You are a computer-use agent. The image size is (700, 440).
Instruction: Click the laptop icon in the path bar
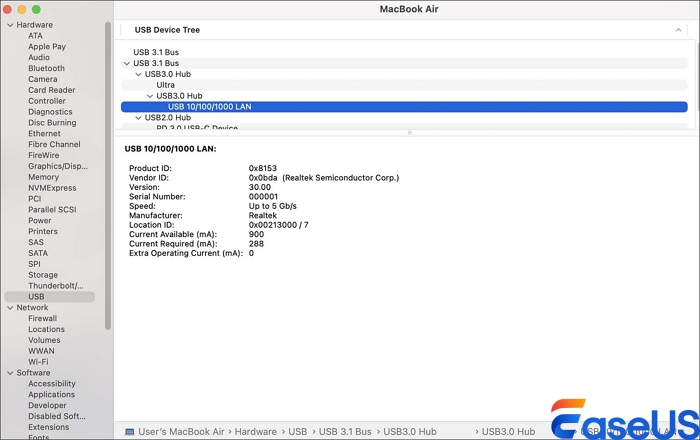click(130, 432)
